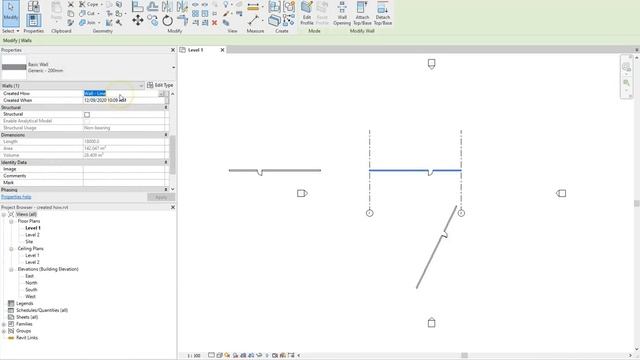
Task: Open the East elevation view
Action: coord(29,276)
